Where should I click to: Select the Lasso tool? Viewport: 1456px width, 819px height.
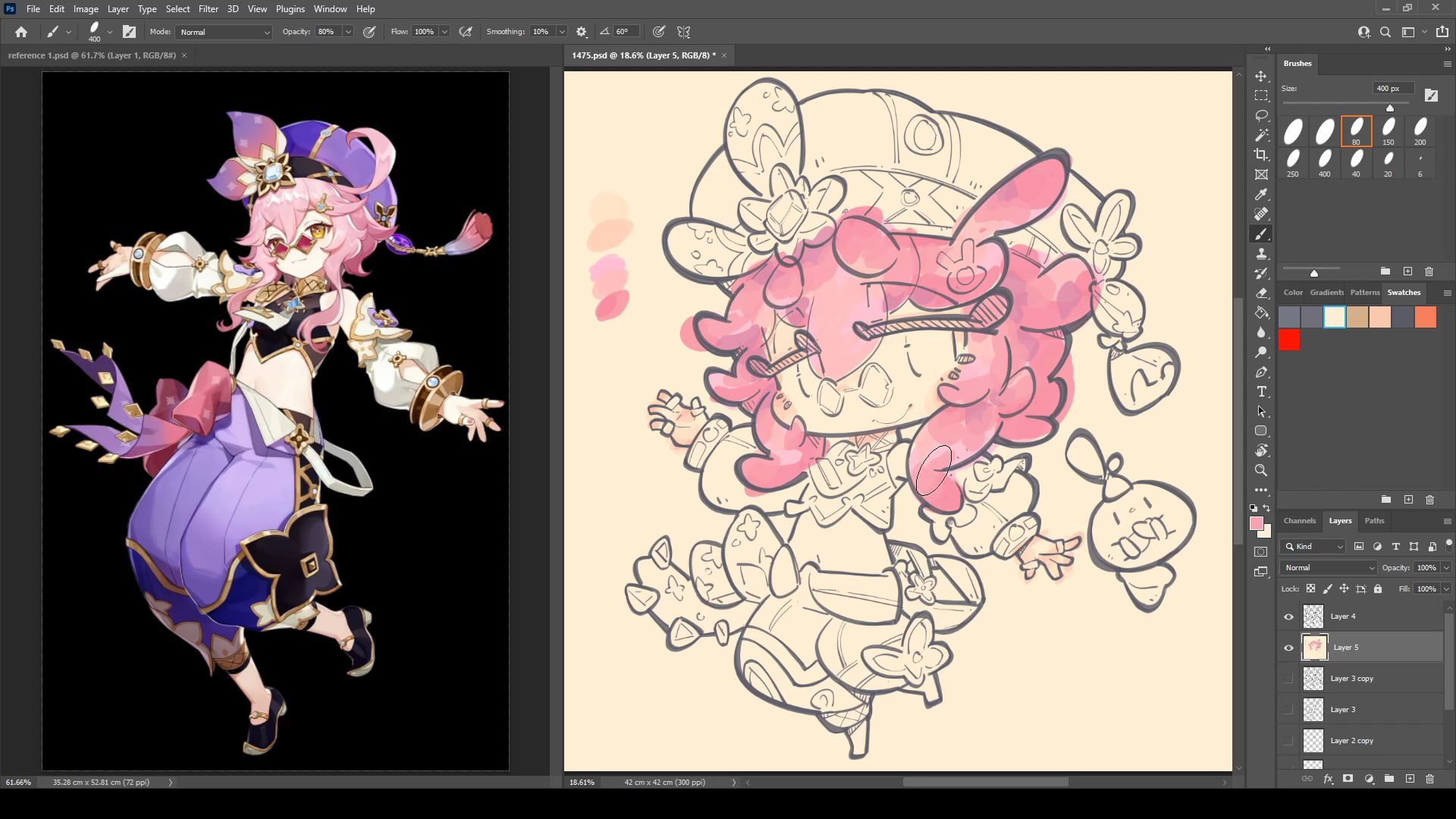(x=1261, y=115)
